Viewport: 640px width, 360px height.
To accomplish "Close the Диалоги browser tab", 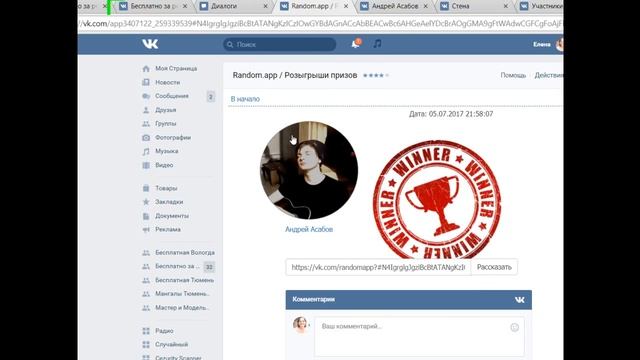I will point(266,6).
